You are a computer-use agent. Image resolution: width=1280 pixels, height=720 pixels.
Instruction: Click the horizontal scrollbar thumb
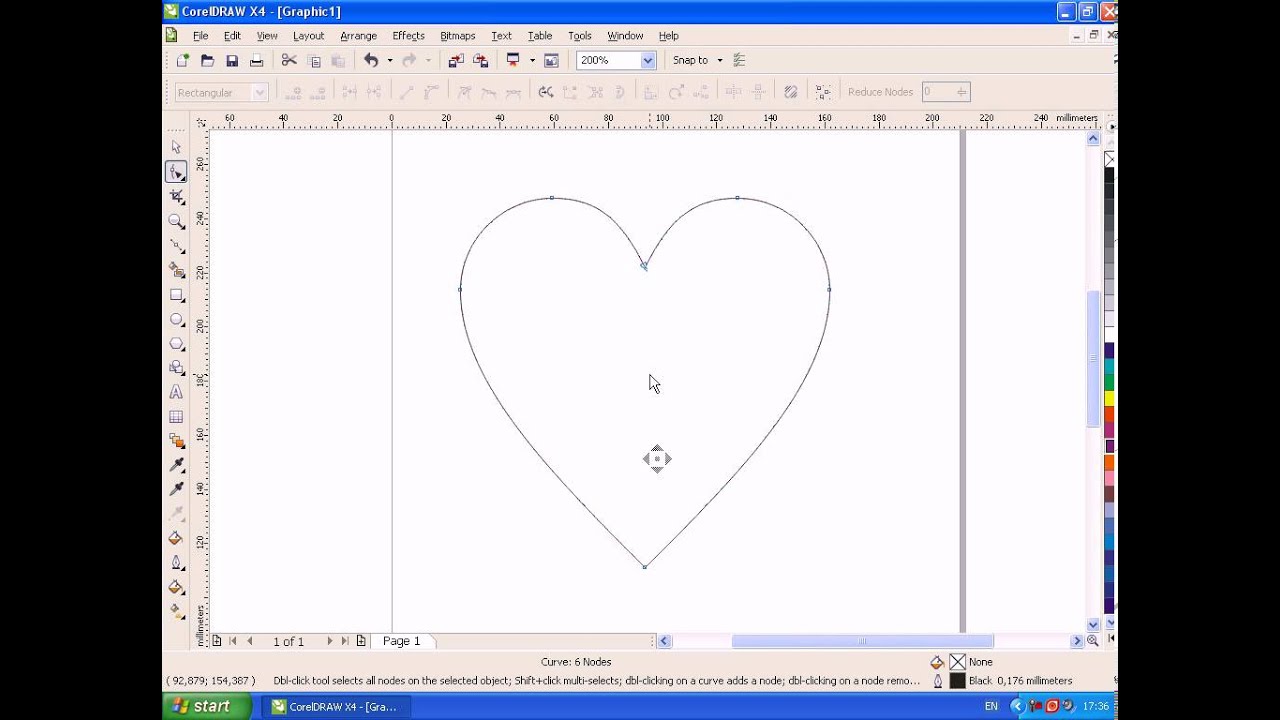coord(863,641)
